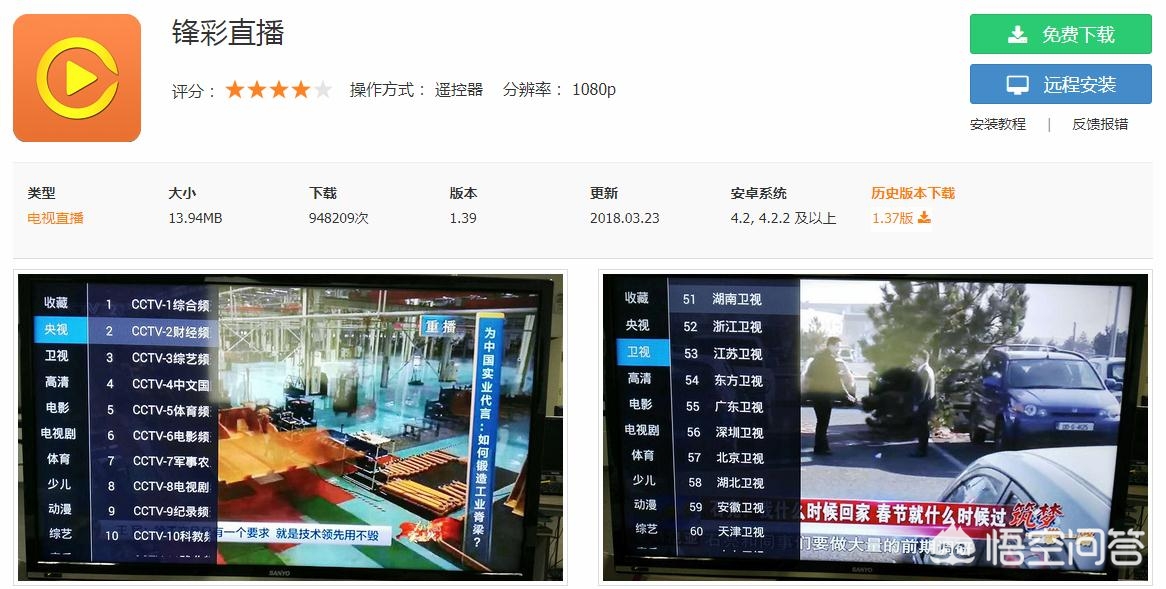Click the 安卓系统 column label

pyautogui.click(x=758, y=193)
